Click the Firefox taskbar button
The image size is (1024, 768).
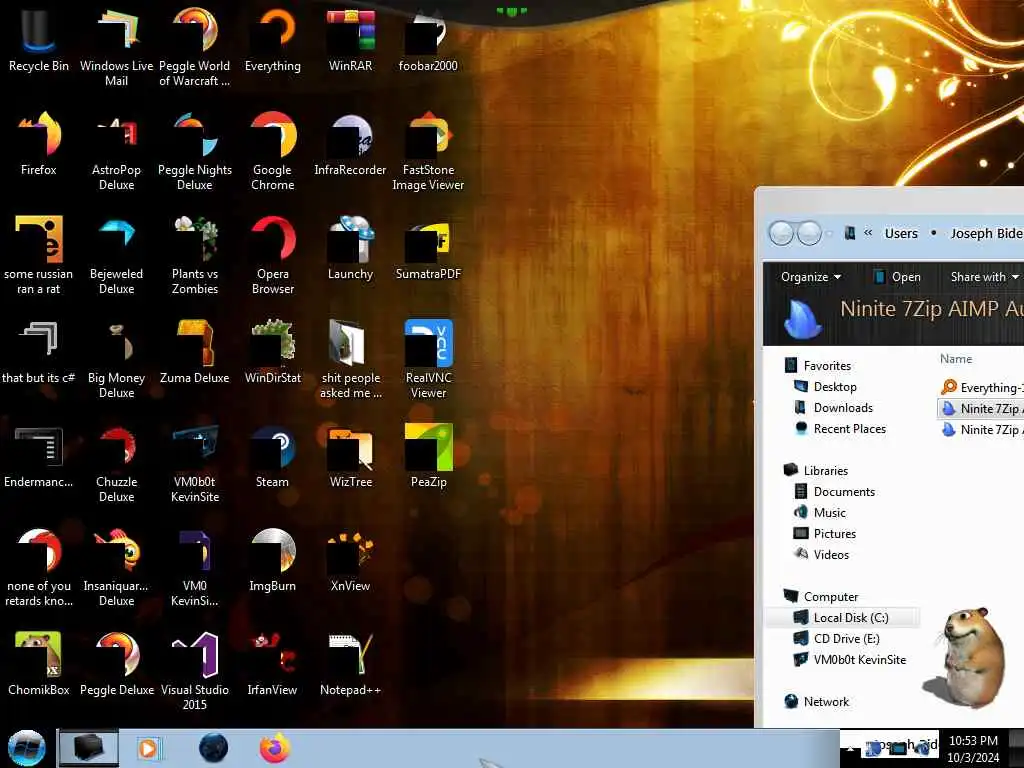(274, 748)
